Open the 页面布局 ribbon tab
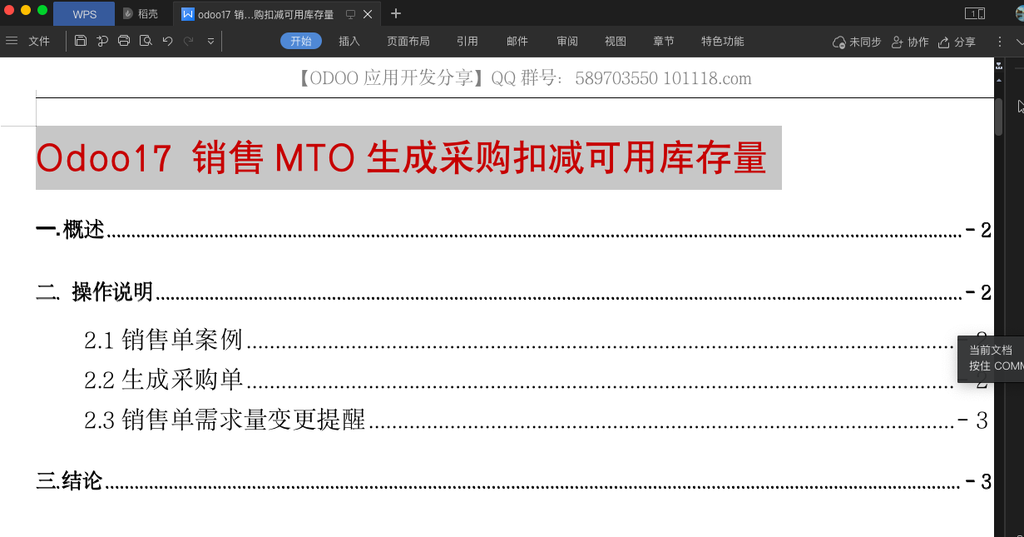Viewport: 1024px width, 537px height. click(408, 41)
